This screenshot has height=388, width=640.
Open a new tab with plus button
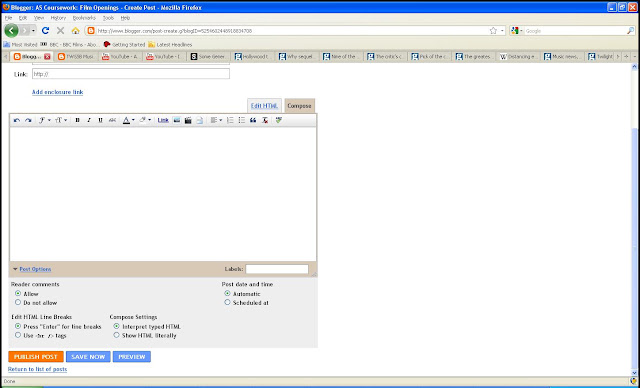pyautogui.click(x=627, y=57)
